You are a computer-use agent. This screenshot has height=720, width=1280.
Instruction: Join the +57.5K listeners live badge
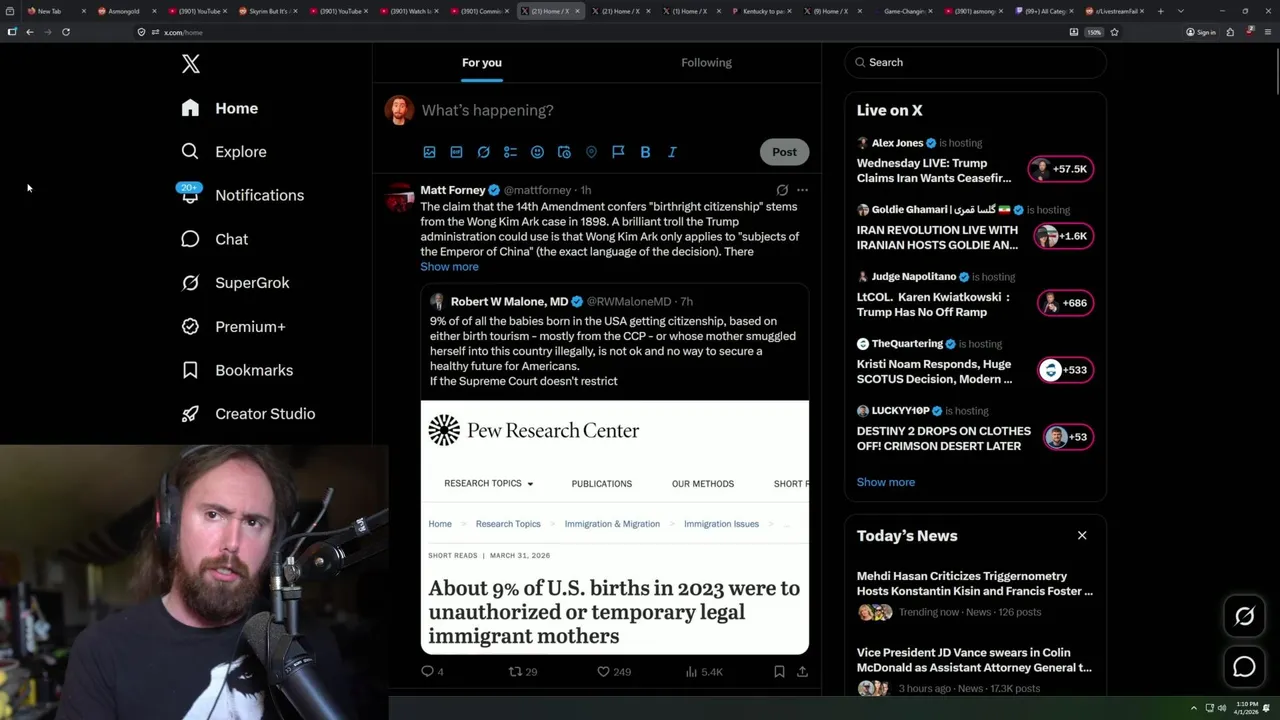click(x=1061, y=169)
